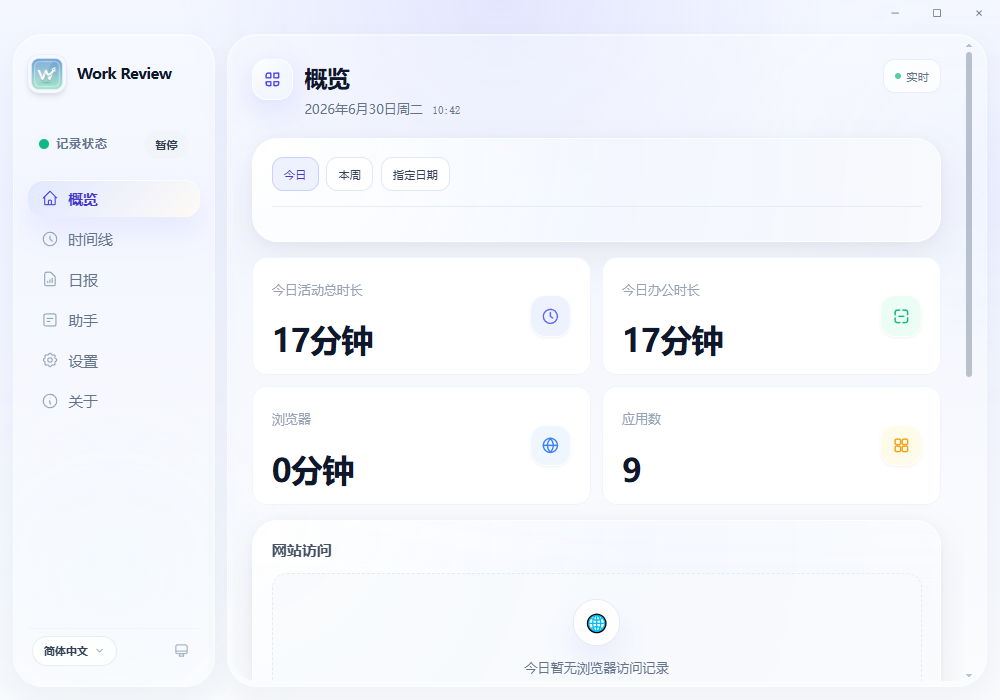Click the 网站访问 section title
The image size is (1000, 700).
tap(302, 550)
